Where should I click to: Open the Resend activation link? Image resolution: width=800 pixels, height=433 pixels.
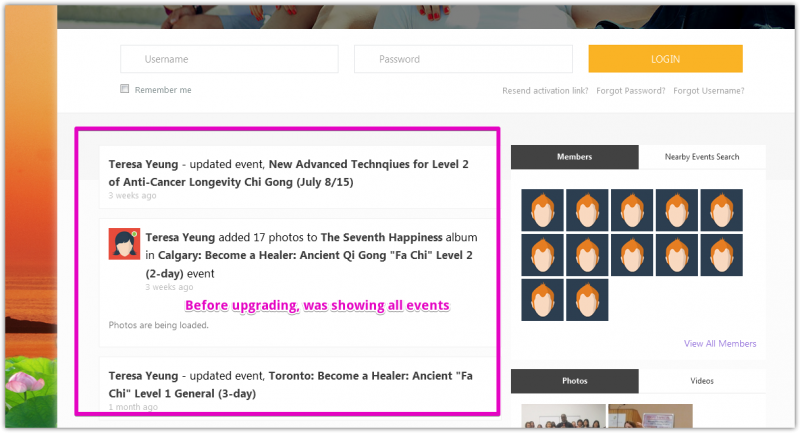coord(545,91)
